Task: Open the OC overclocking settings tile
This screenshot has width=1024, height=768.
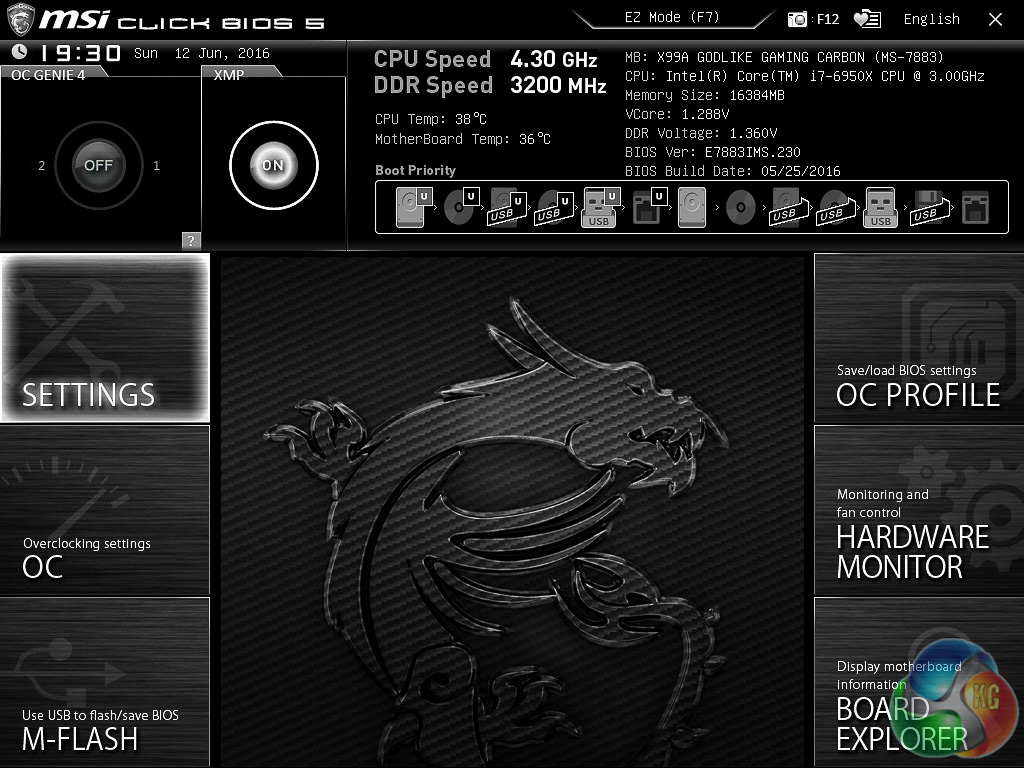Action: coord(105,510)
